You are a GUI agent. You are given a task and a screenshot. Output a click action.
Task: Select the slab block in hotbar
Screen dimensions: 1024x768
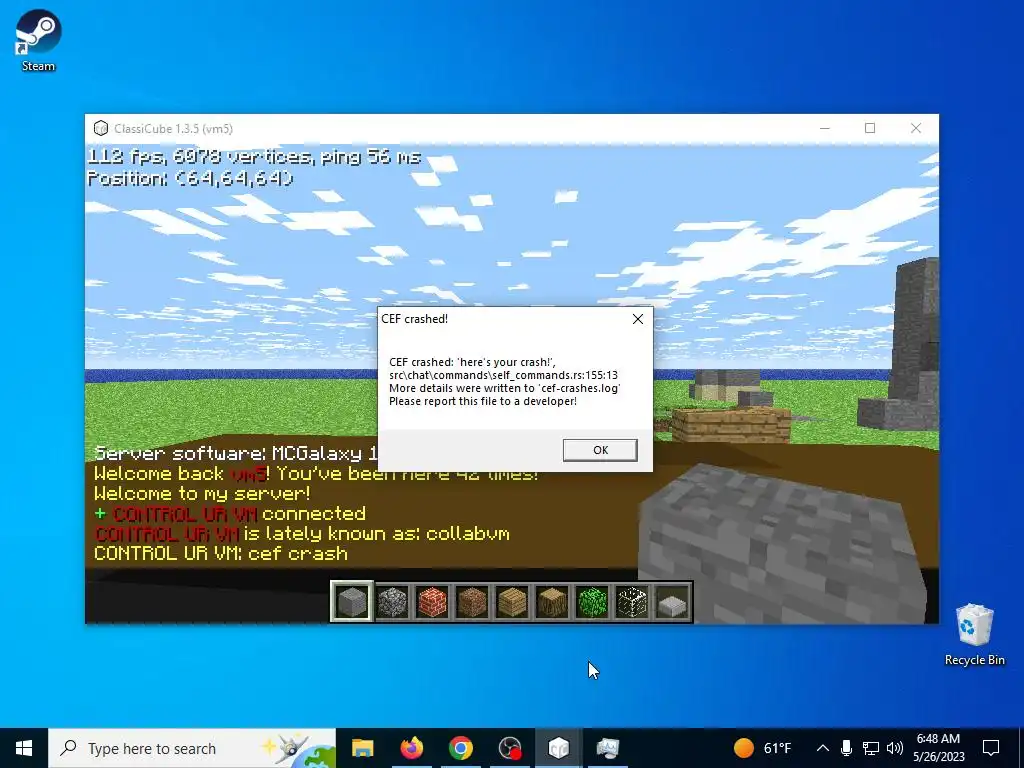click(672, 601)
